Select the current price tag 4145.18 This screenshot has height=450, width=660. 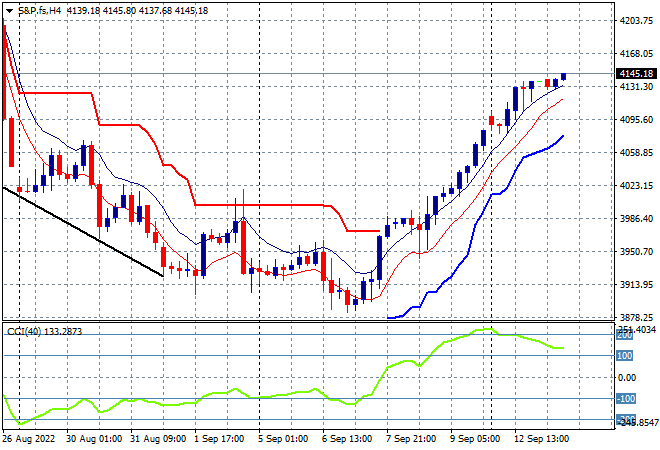636,74
